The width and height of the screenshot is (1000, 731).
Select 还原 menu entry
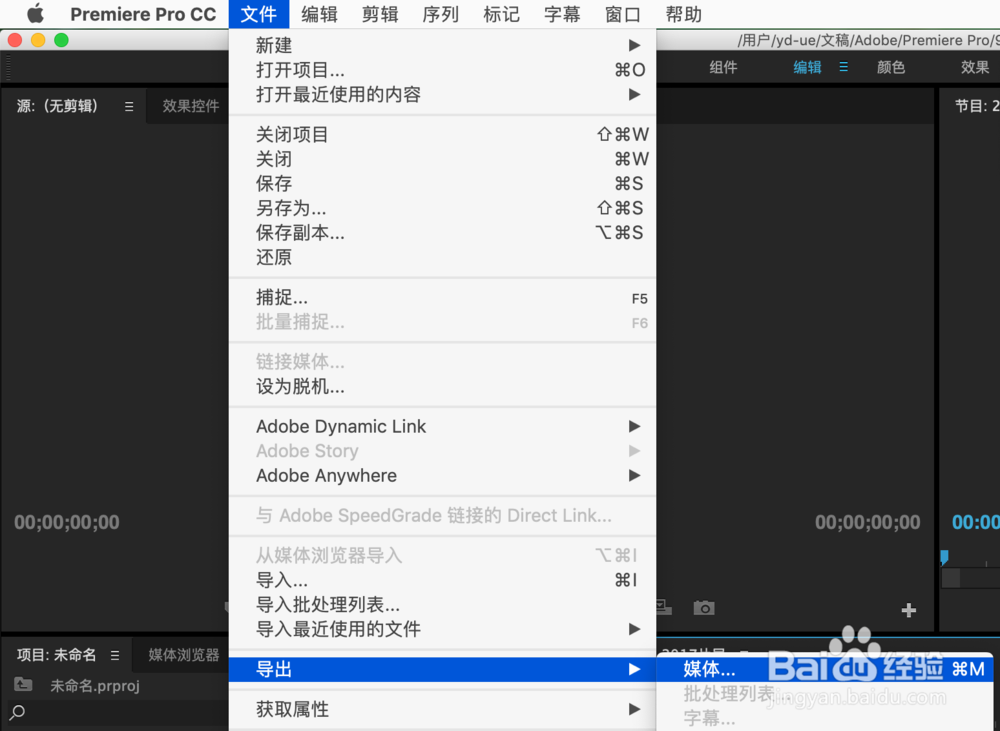pos(442,257)
